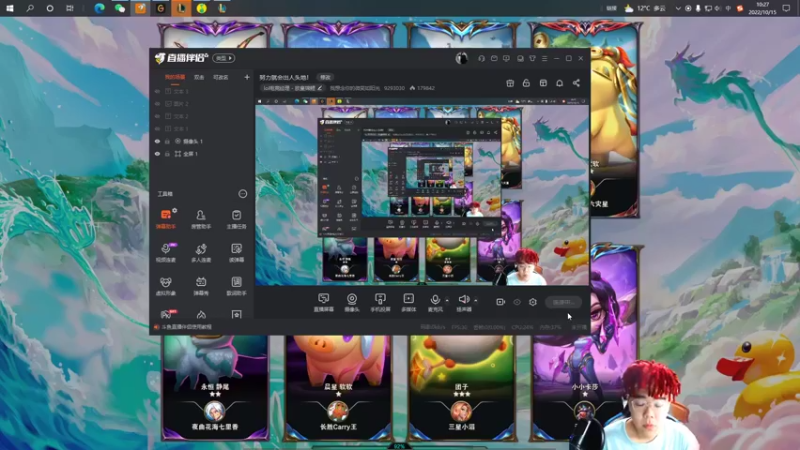Viewport: 800px width, 450px height.
Task: Open the layout grid icon beside the bell
Action: pos(543,83)
